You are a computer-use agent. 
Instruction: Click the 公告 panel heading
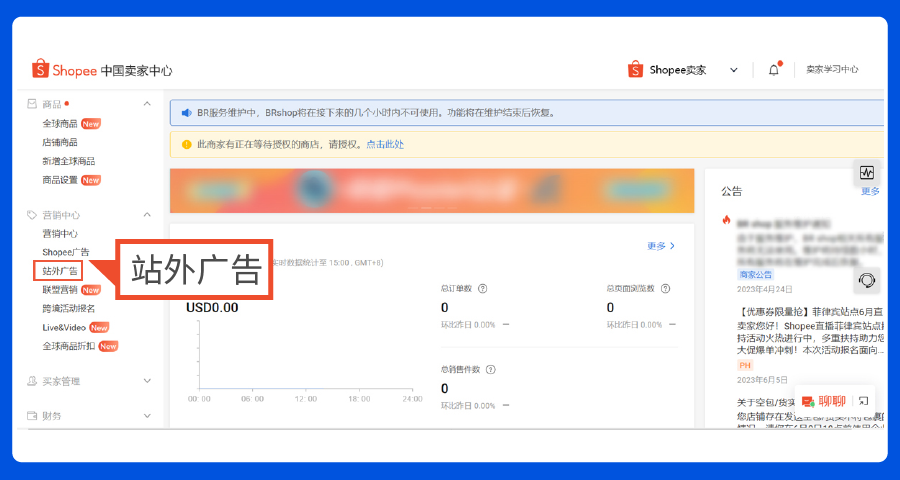[x=732, y=191]
